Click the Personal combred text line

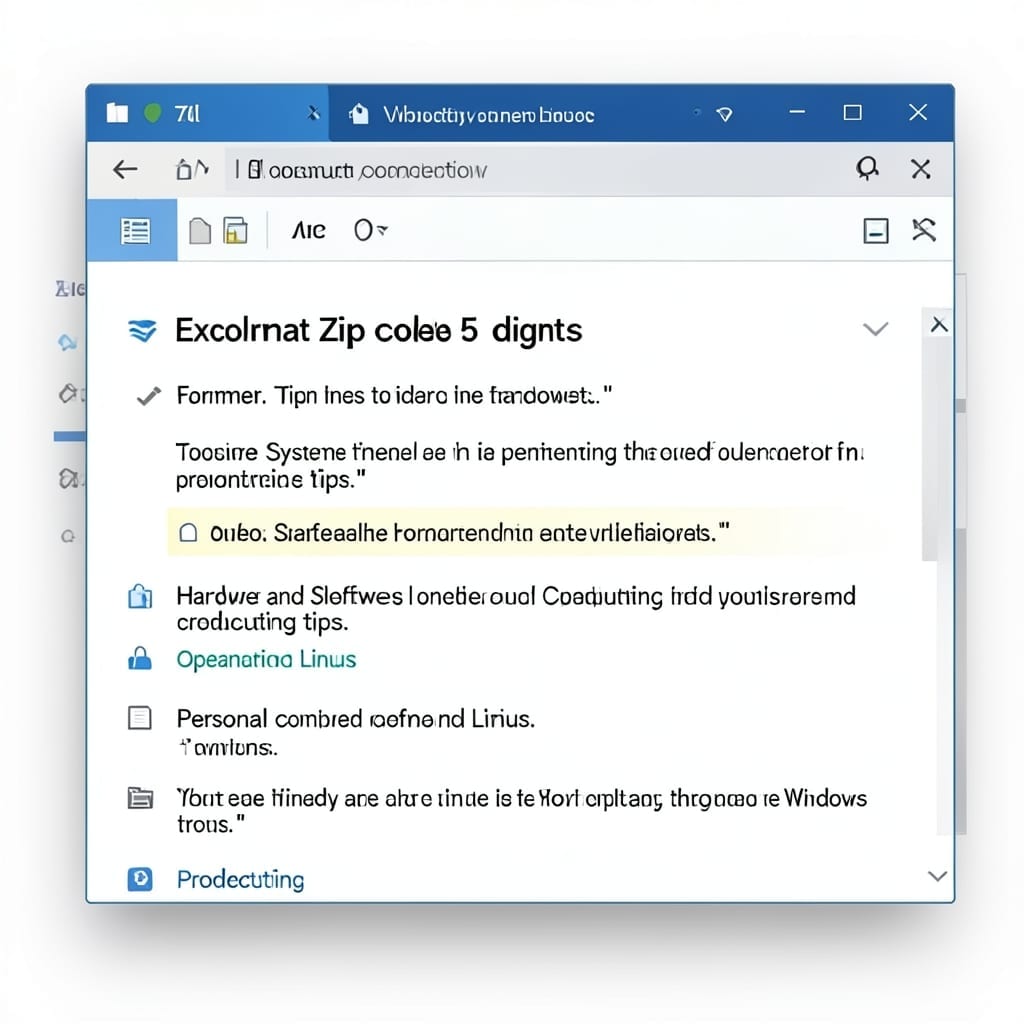point(356,719)
